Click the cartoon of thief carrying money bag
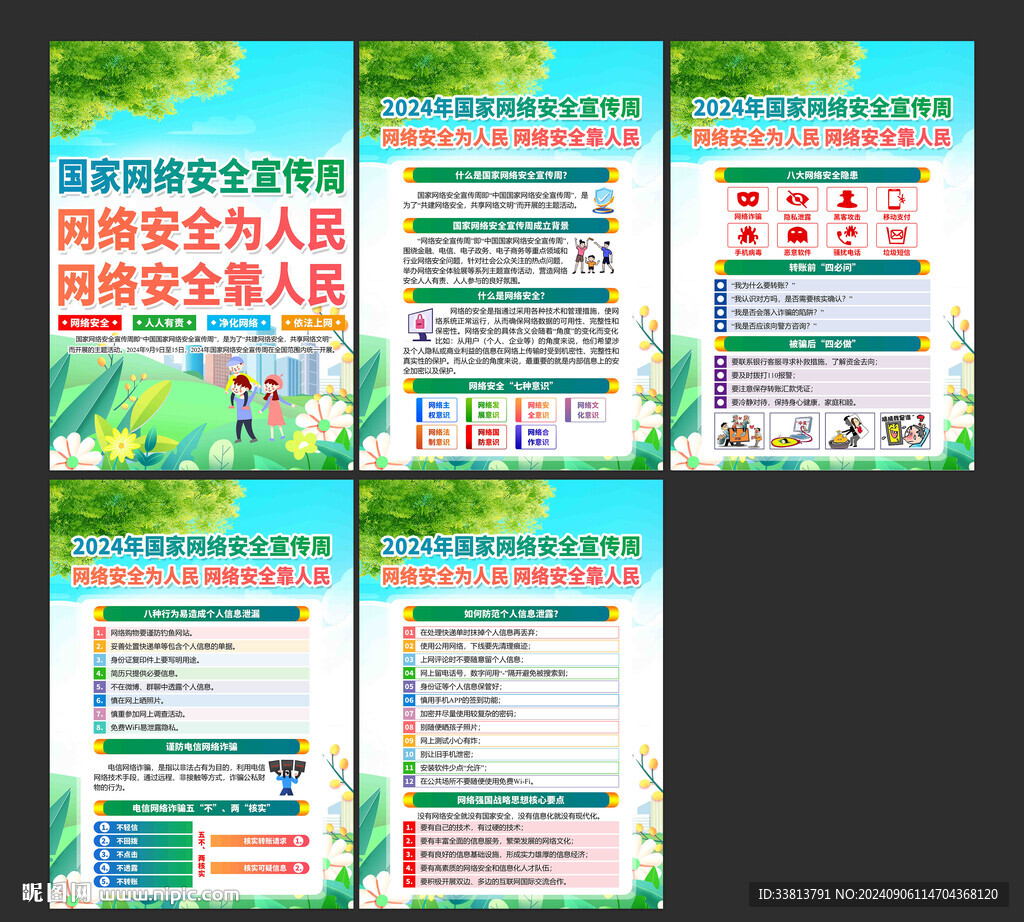The width and height of the screenshot is (1024, 922). (x=850, y=431)
